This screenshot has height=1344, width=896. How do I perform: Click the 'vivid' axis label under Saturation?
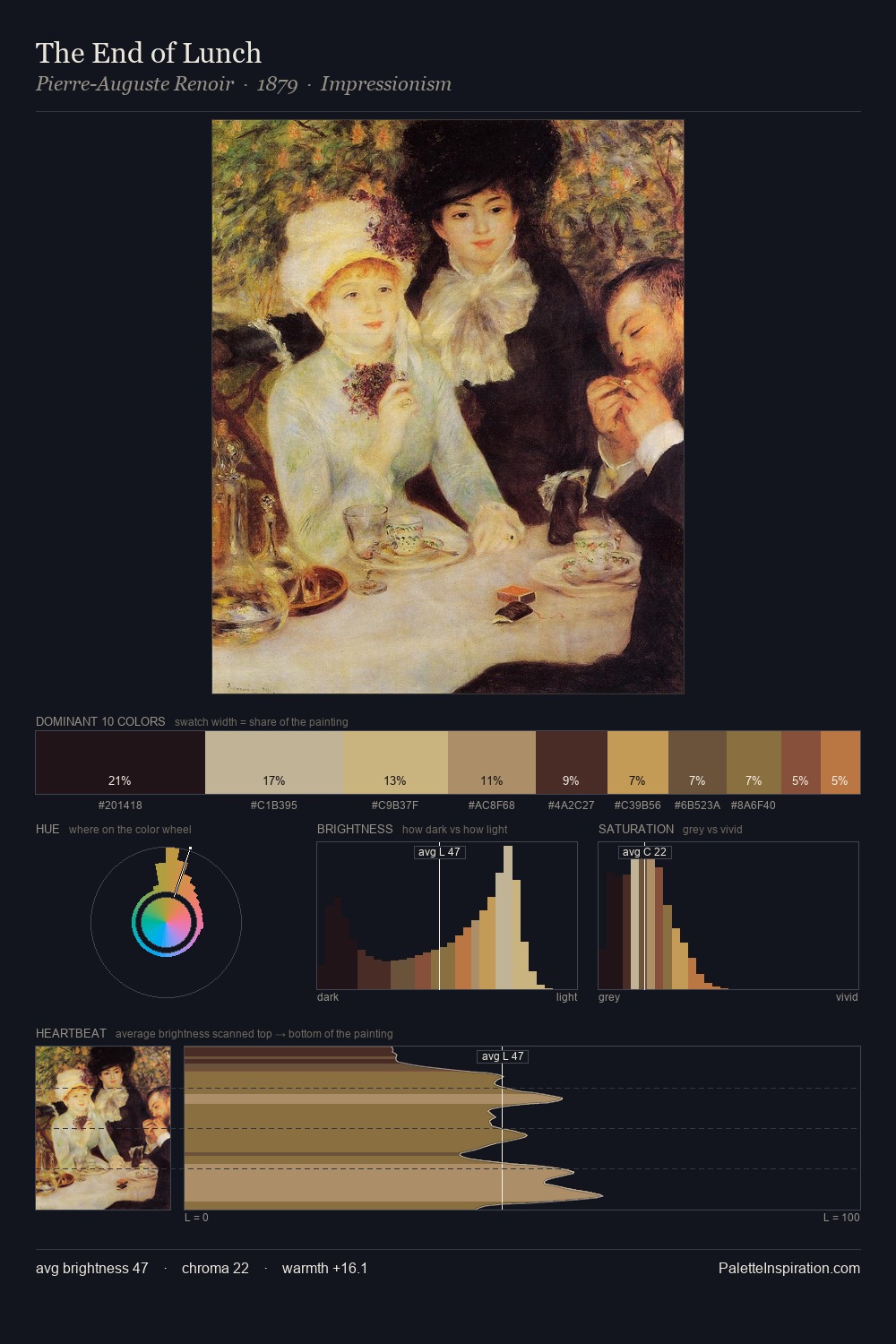click(x=847, y=997)
